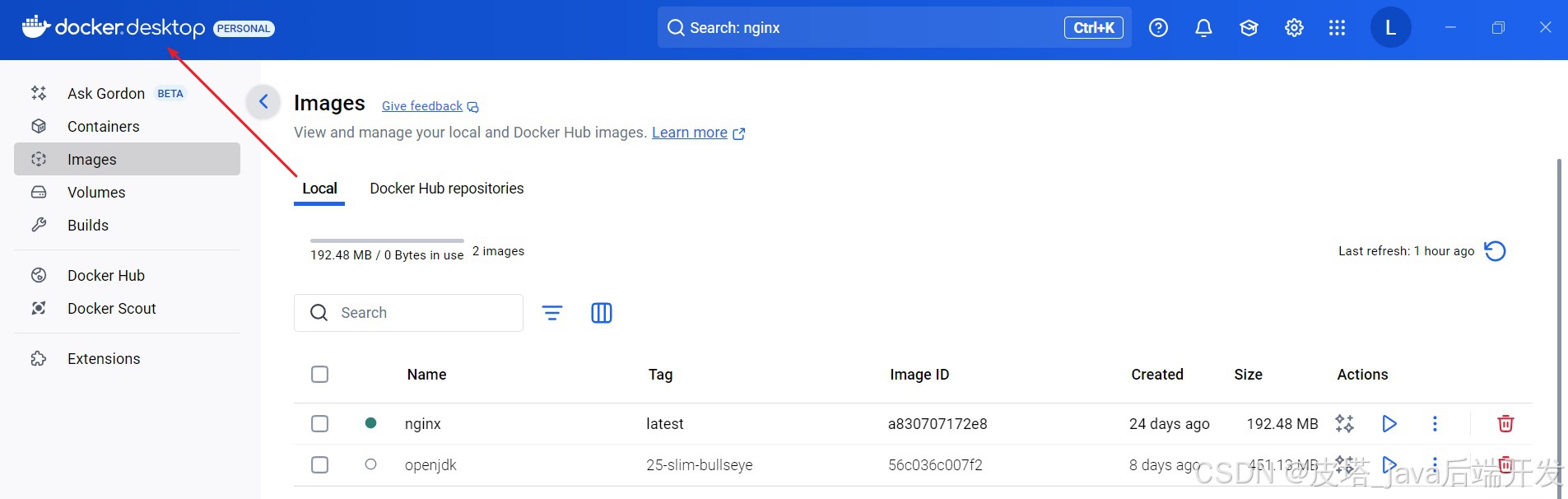Sort by the Tag column header

660,375
